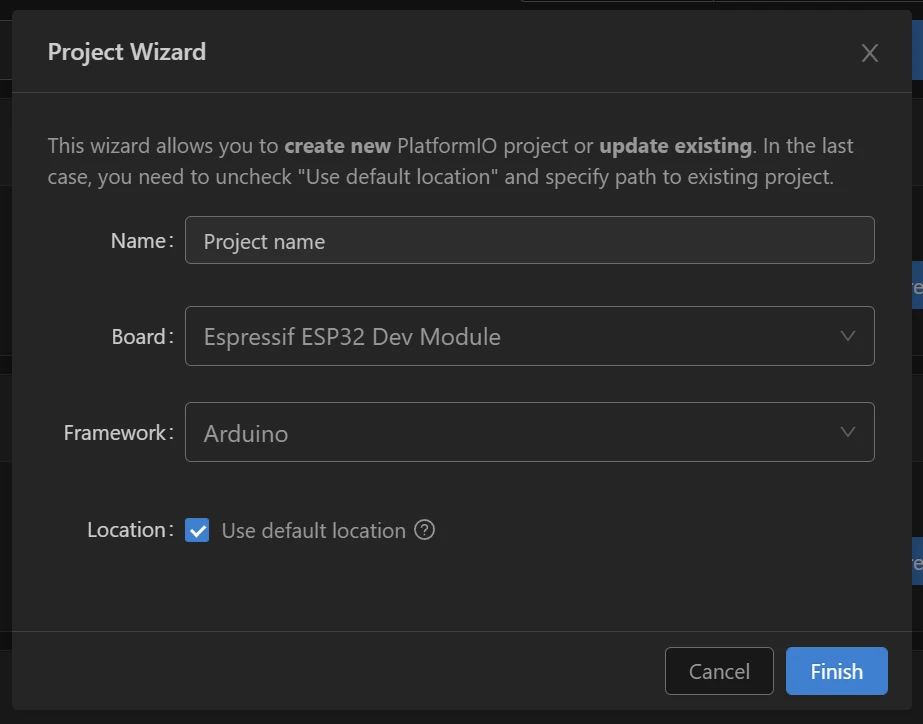Image resolution: width=923 pixels, height=724 pixels.
Task: Click the "Use default location" label text
Action: point(313,531)
